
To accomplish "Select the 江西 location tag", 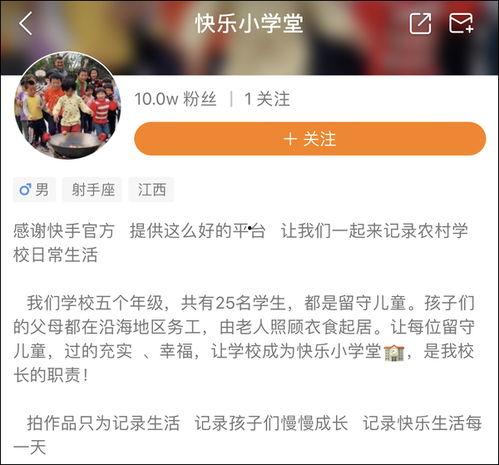I will point(152,190).
